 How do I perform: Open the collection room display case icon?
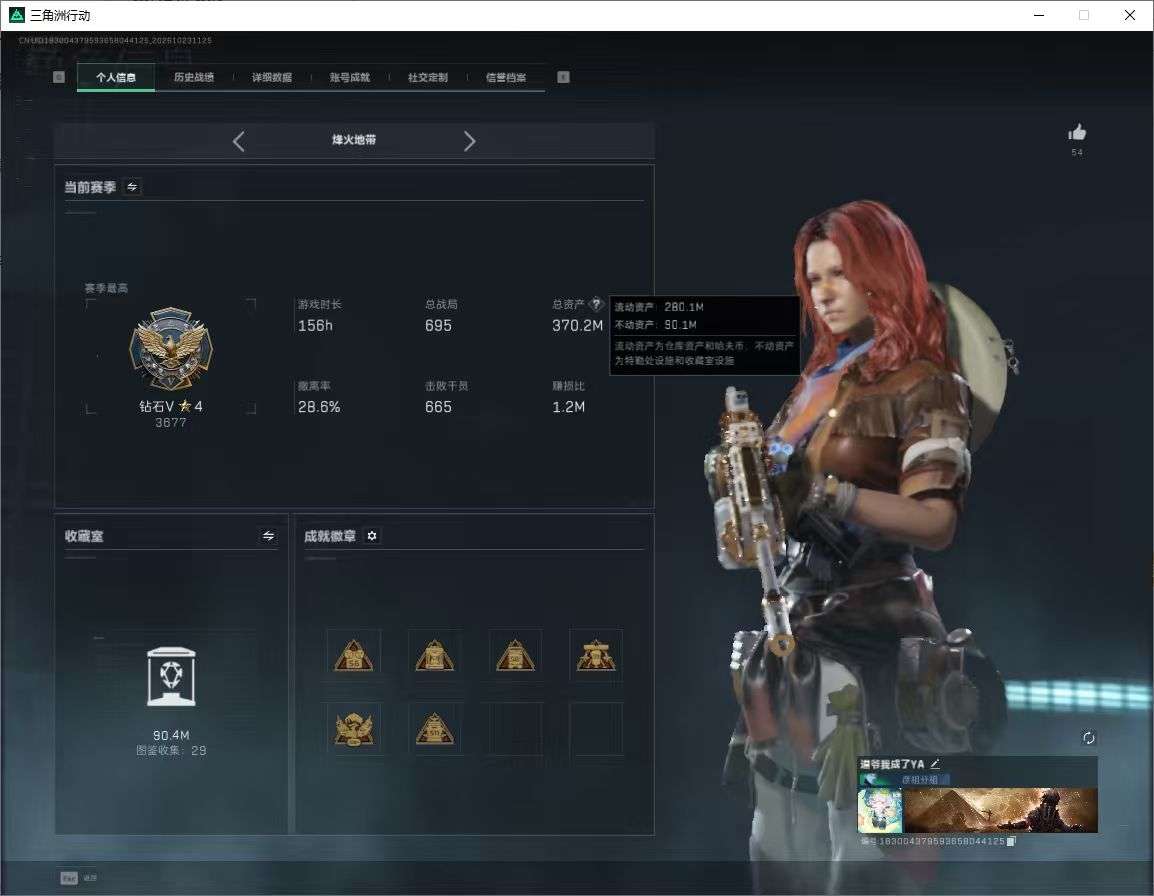point(171,677)
